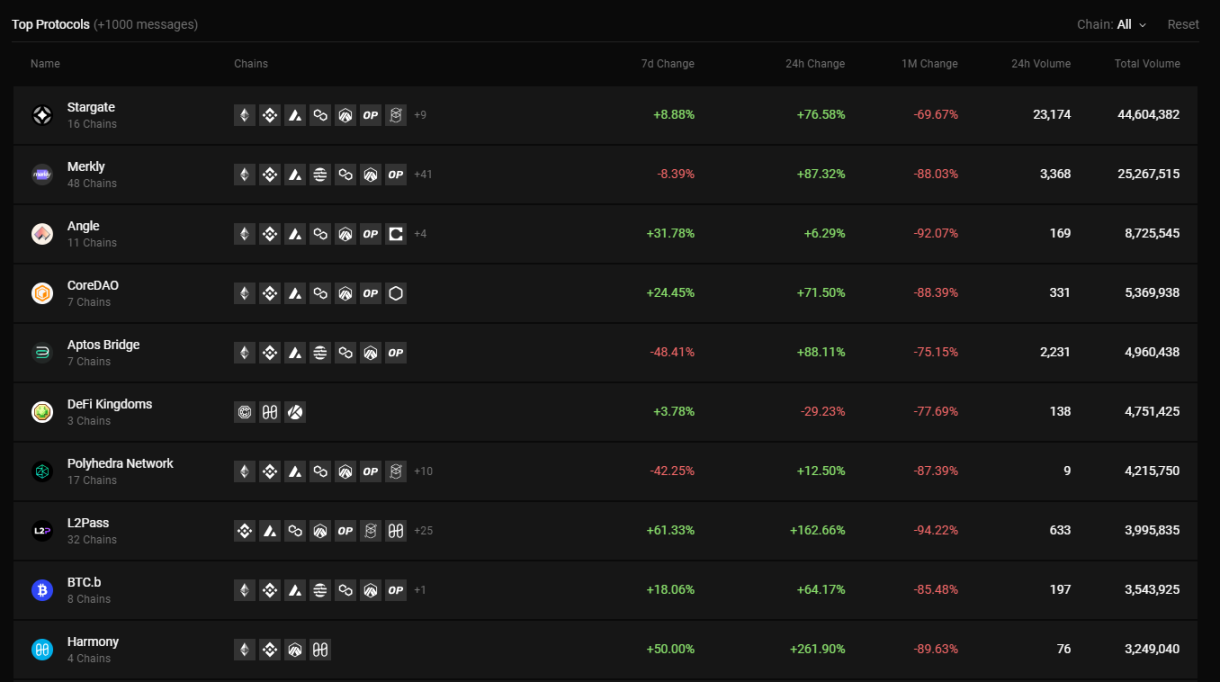The height and width of the screenshot is (682, 1220).
Task: Select first chain icon in DeFi Kingdoms row
Action: click(x=245, y=412)
